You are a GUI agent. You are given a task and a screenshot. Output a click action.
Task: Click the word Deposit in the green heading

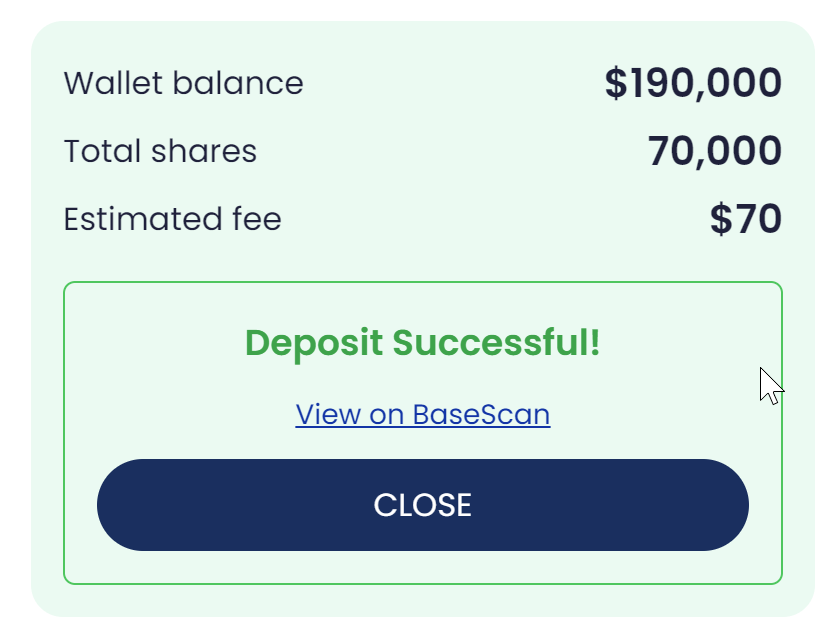(x=313, y=343)
